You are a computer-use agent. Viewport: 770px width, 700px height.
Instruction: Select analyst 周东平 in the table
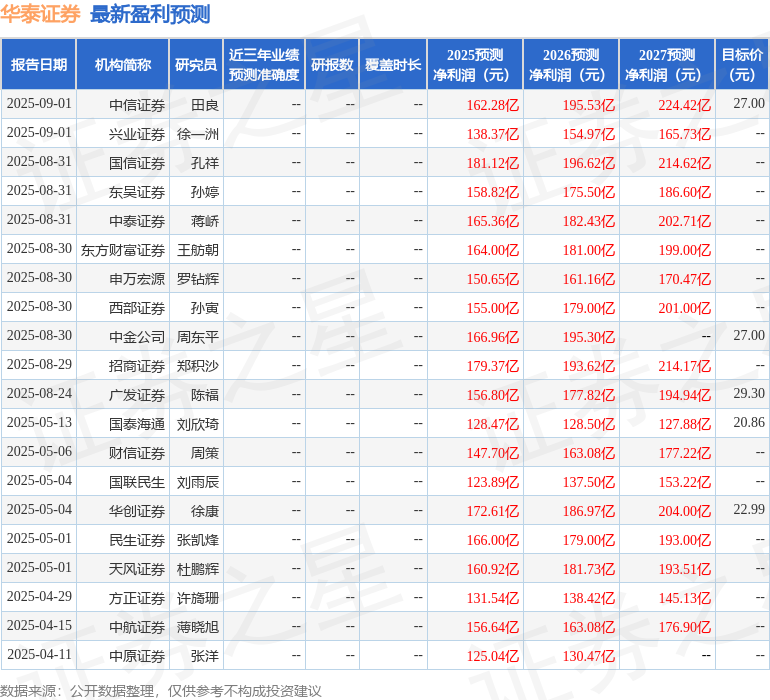[197, 337]
